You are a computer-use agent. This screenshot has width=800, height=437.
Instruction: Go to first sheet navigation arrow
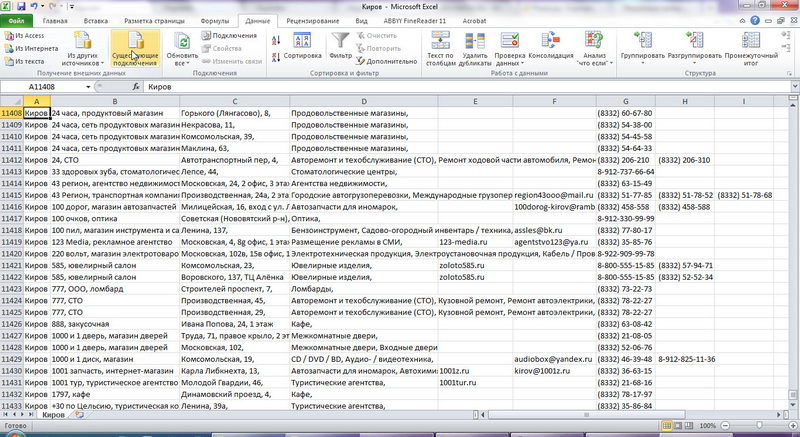pyautogui.click(x=6, y=415)
